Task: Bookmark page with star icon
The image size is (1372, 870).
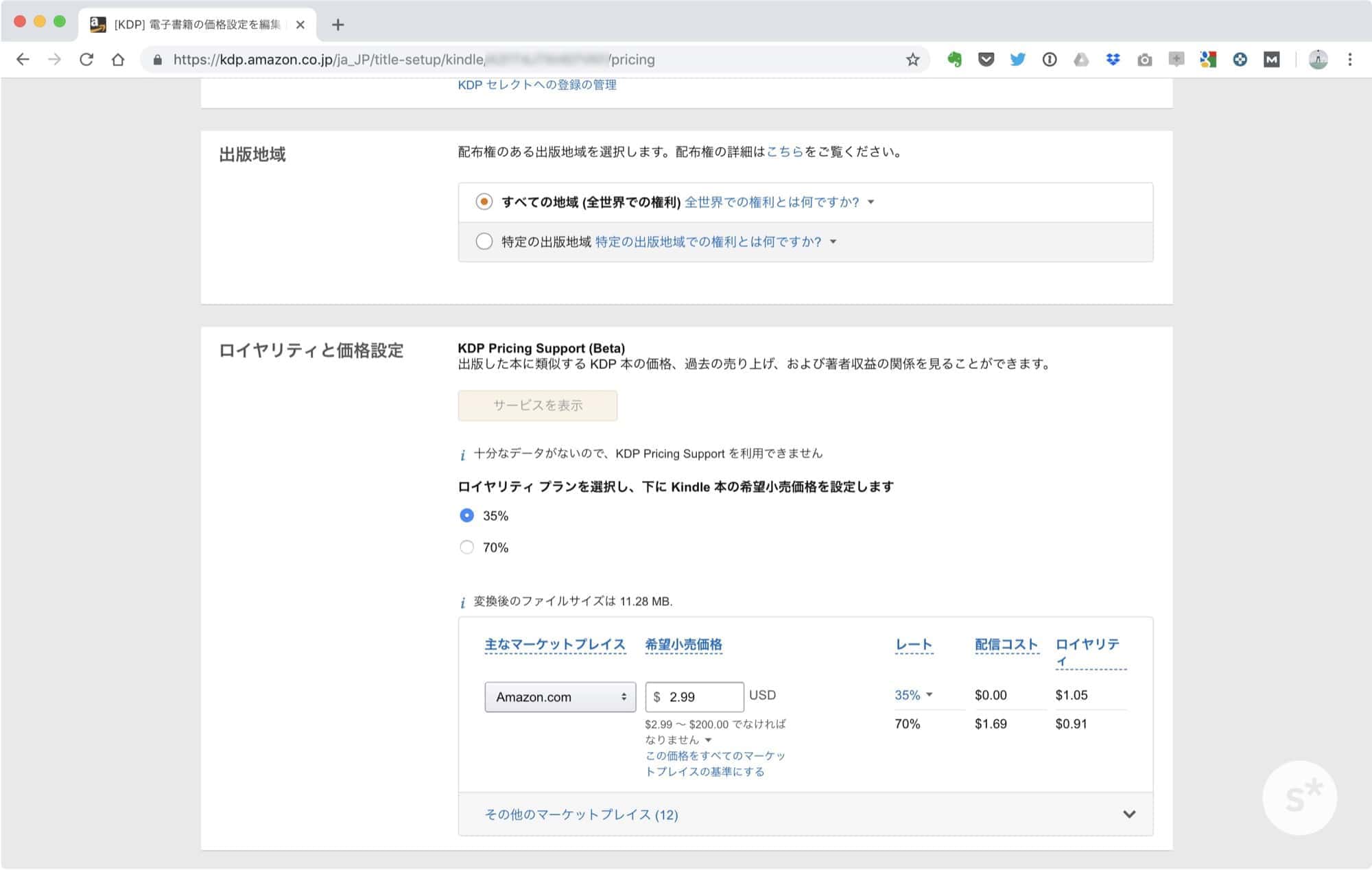Action: tap(912, 60)
